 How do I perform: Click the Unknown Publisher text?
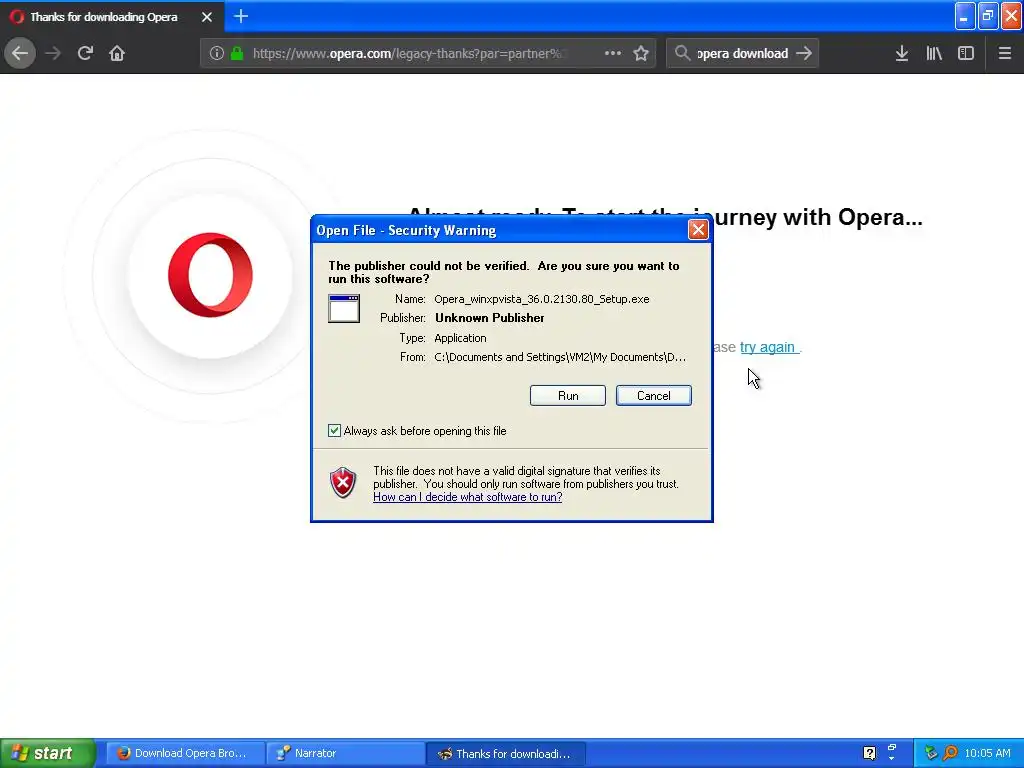[490, 318]
